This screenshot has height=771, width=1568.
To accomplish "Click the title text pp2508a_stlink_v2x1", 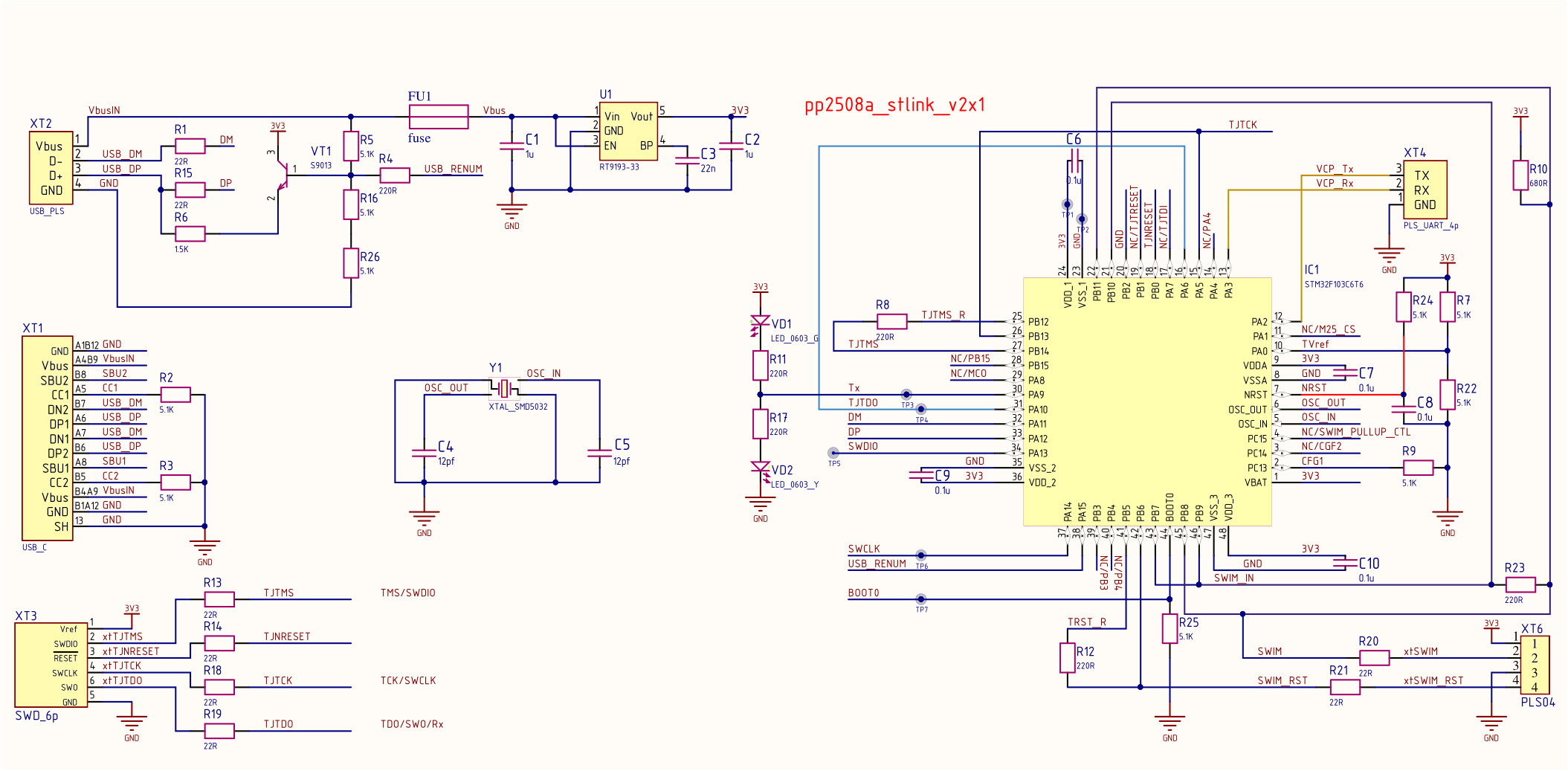I will [895, 105].
